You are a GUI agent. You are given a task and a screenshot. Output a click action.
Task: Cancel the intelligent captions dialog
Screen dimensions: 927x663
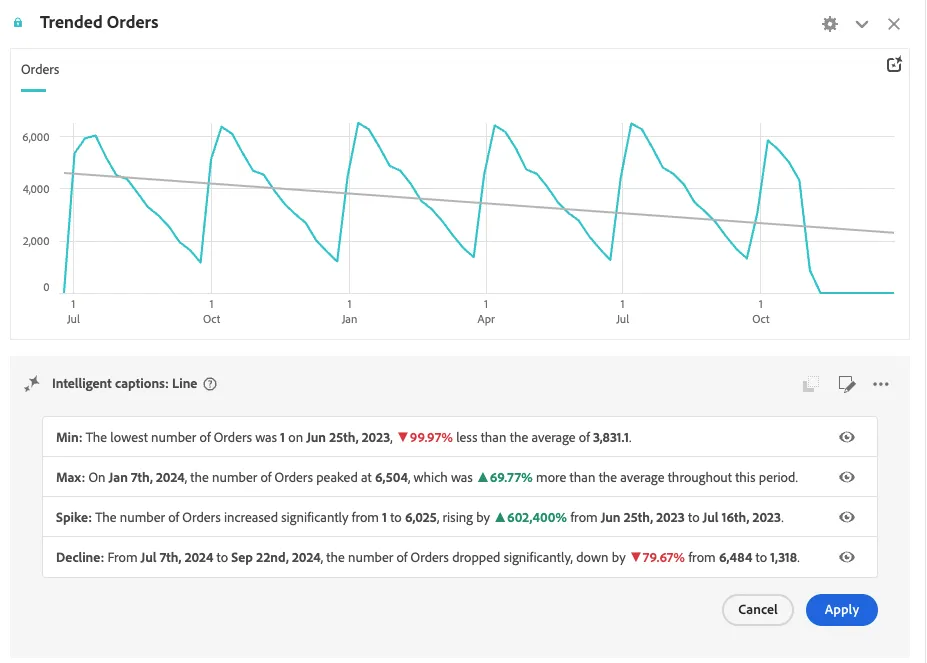coord(758,610)
